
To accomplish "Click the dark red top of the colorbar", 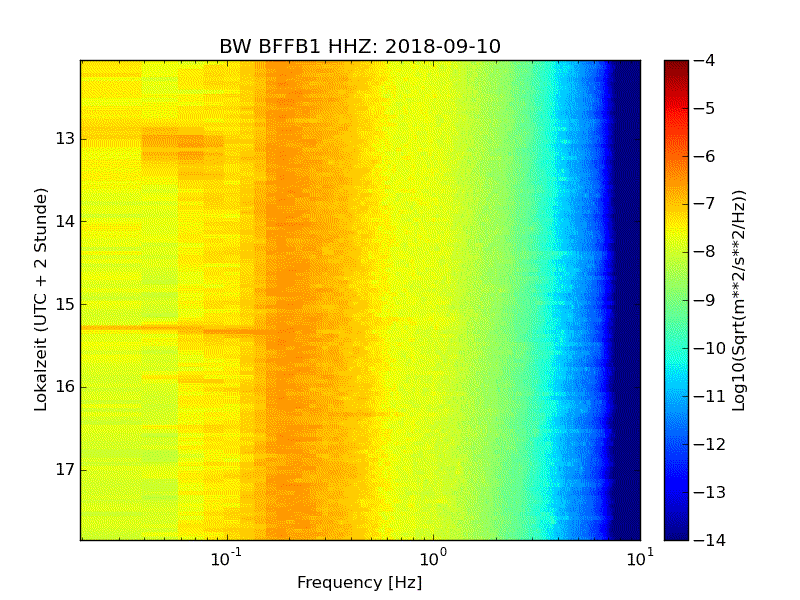I will click(x=676, y=69).
